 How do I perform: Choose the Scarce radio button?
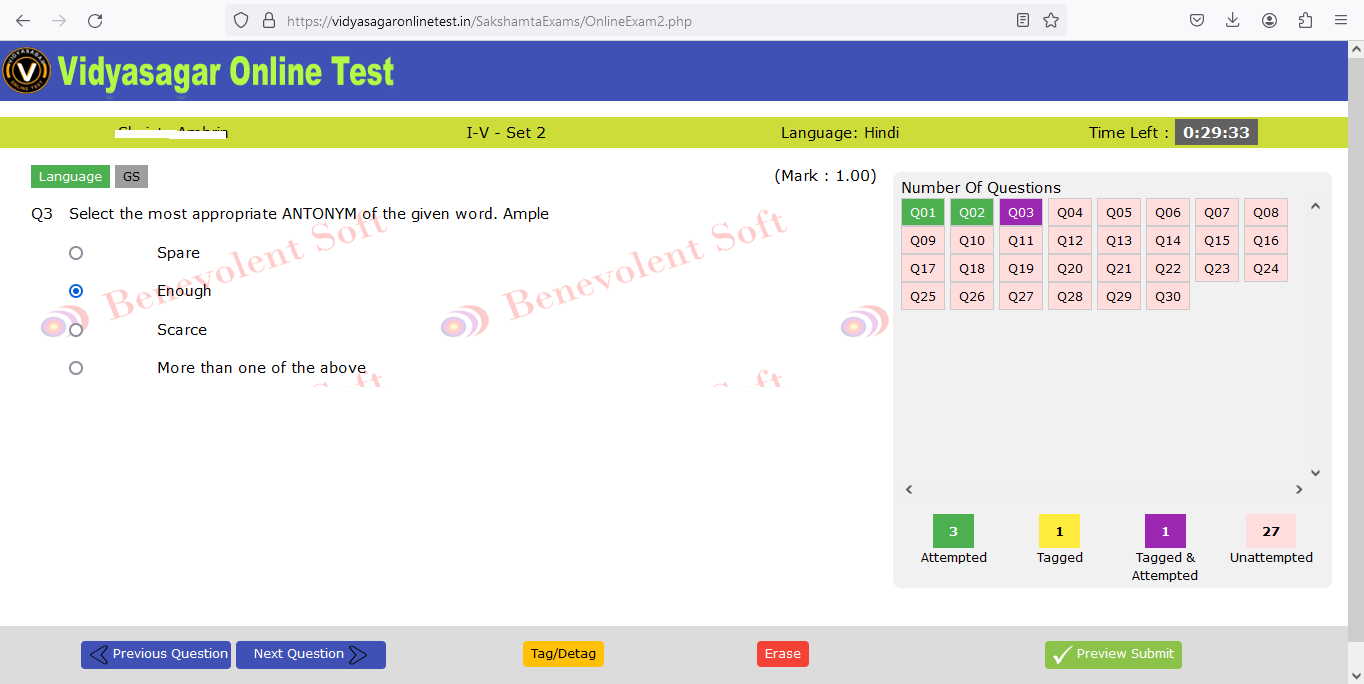pos(76,330)
